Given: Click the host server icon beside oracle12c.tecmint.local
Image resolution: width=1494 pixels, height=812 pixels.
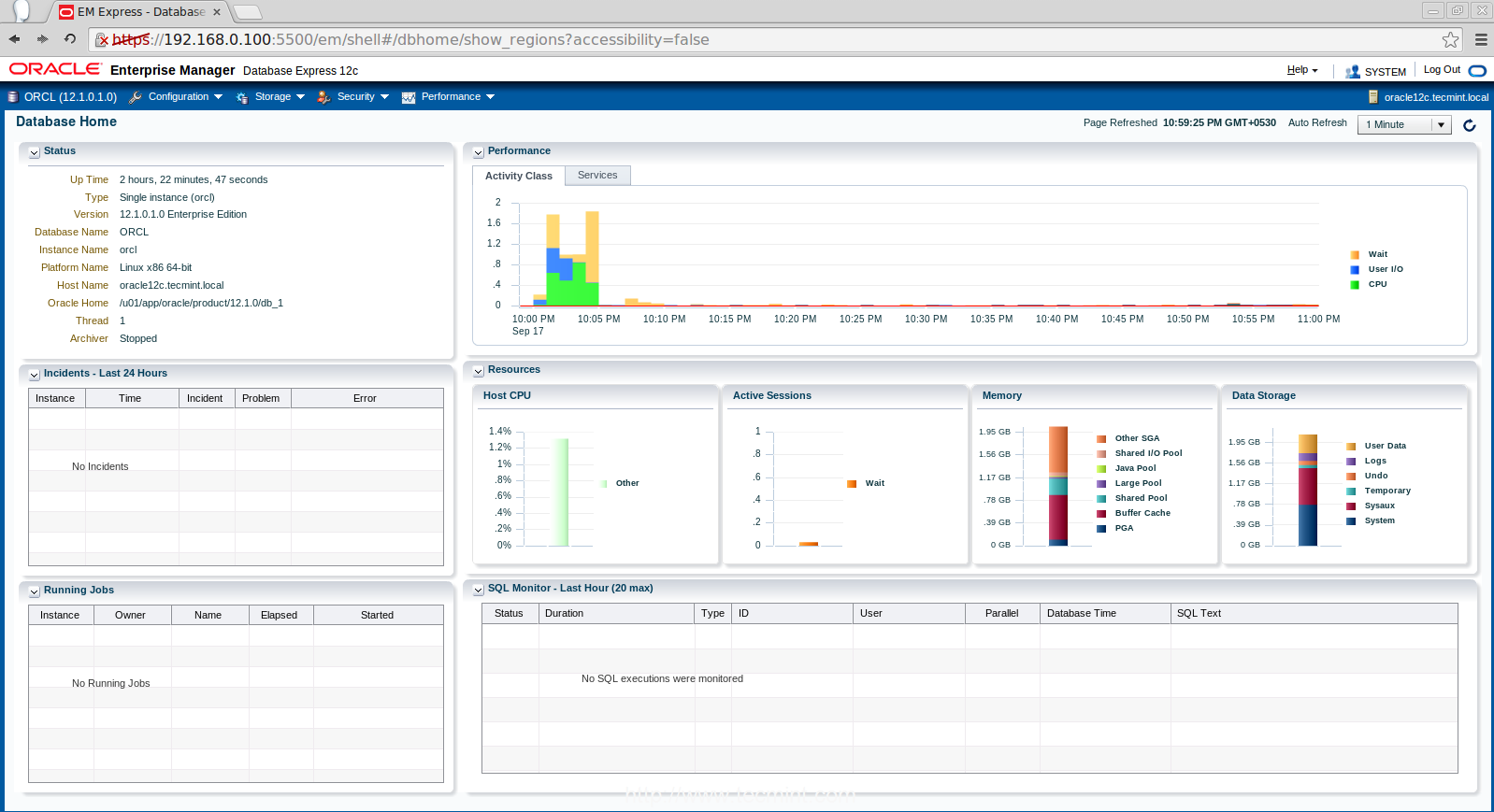Looking at the screenshot, I should point(1373,97).
